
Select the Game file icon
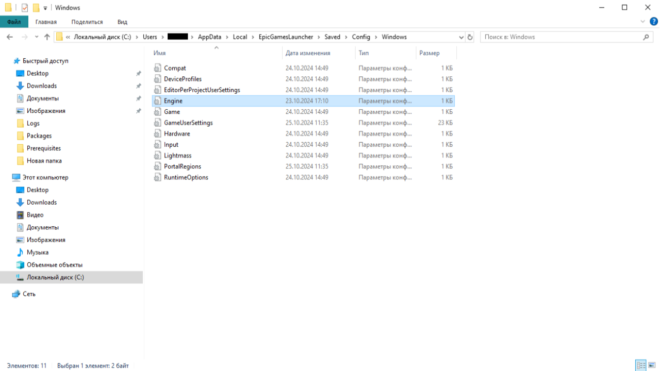[x=157, y=112]
